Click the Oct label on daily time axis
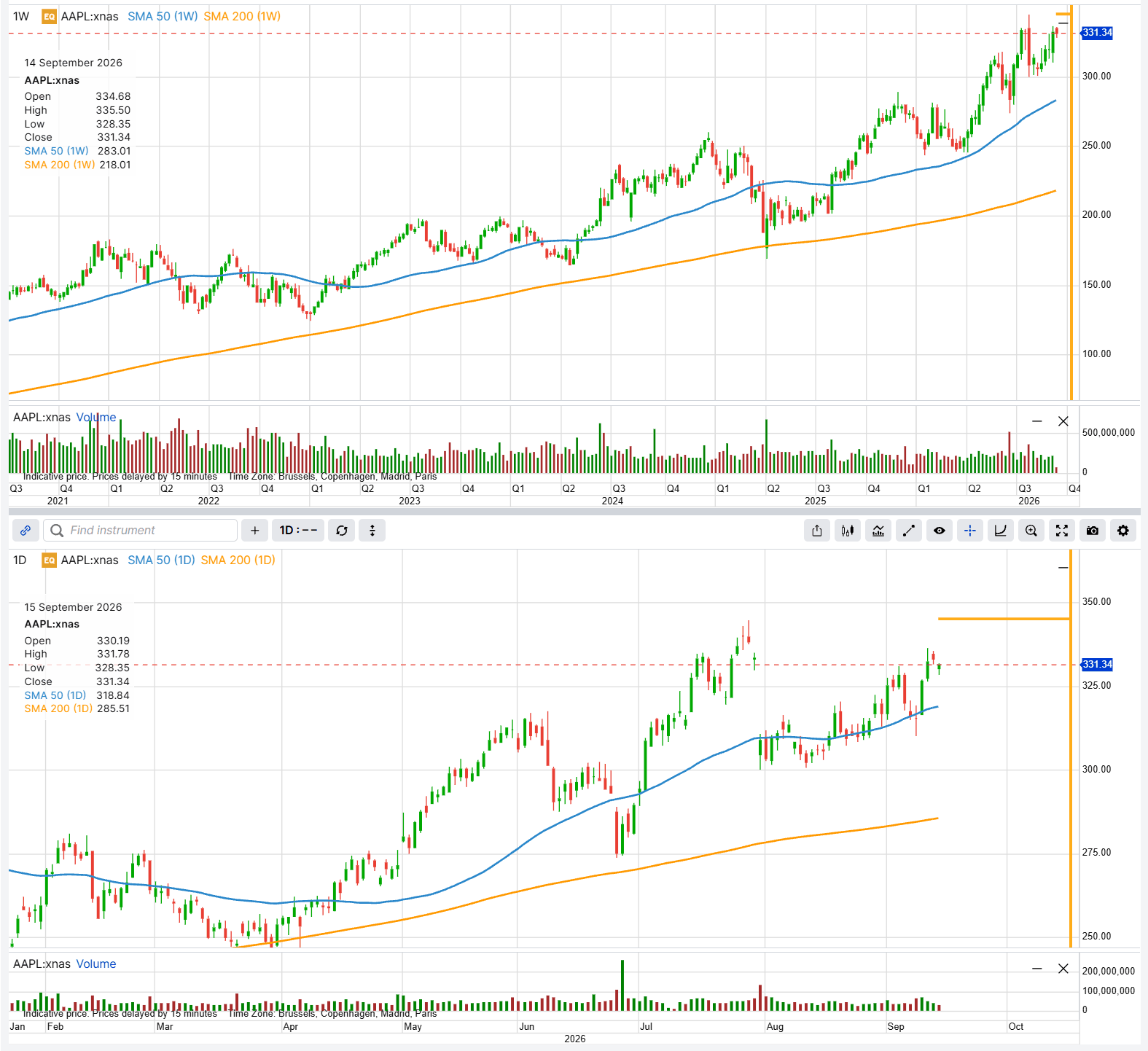The height and width of the screenshot is (1051, 1148). [x=1016, y=1026]
